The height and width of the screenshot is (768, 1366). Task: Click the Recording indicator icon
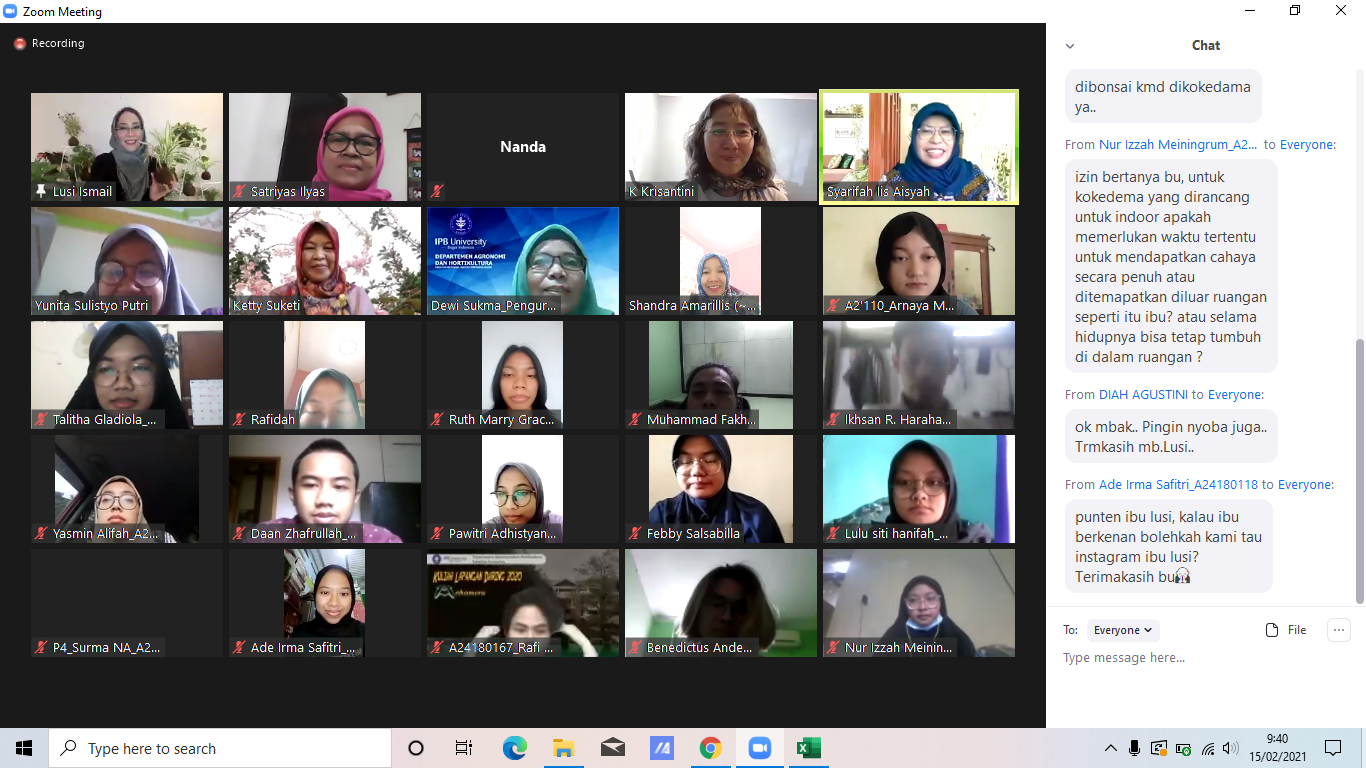[20, 44]
